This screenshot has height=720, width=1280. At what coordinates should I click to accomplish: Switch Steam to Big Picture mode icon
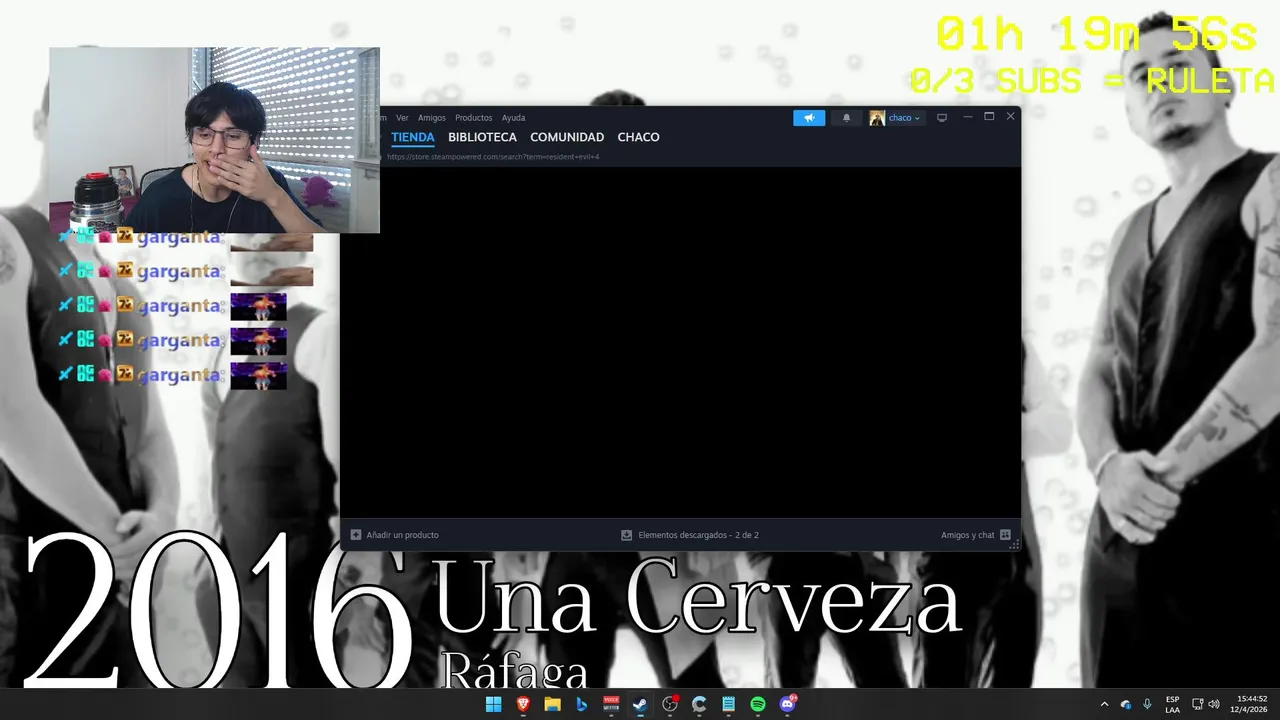click(941, 118)
